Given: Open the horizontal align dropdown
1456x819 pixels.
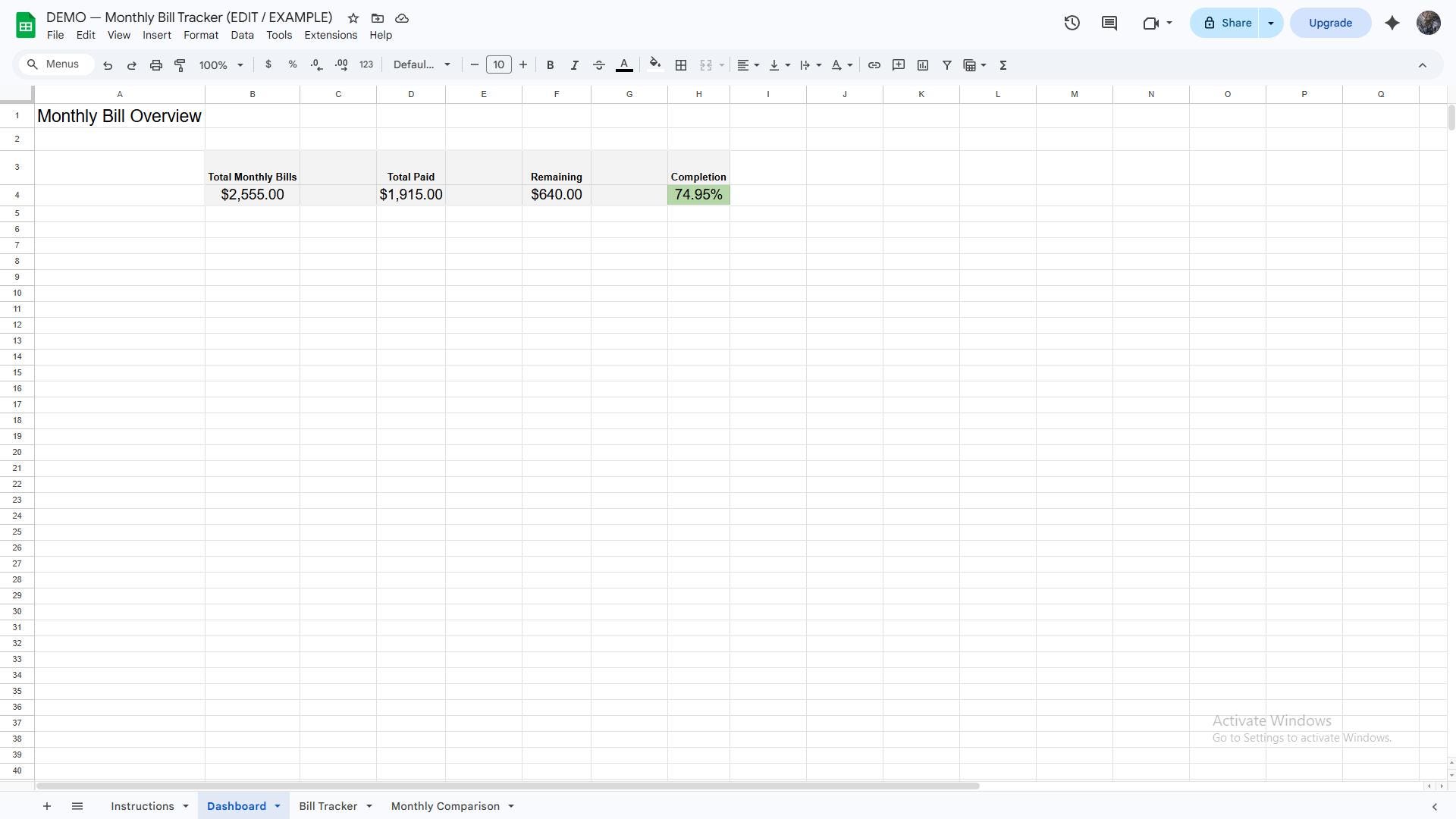Looking at the screenshot, I should [748, 65].
